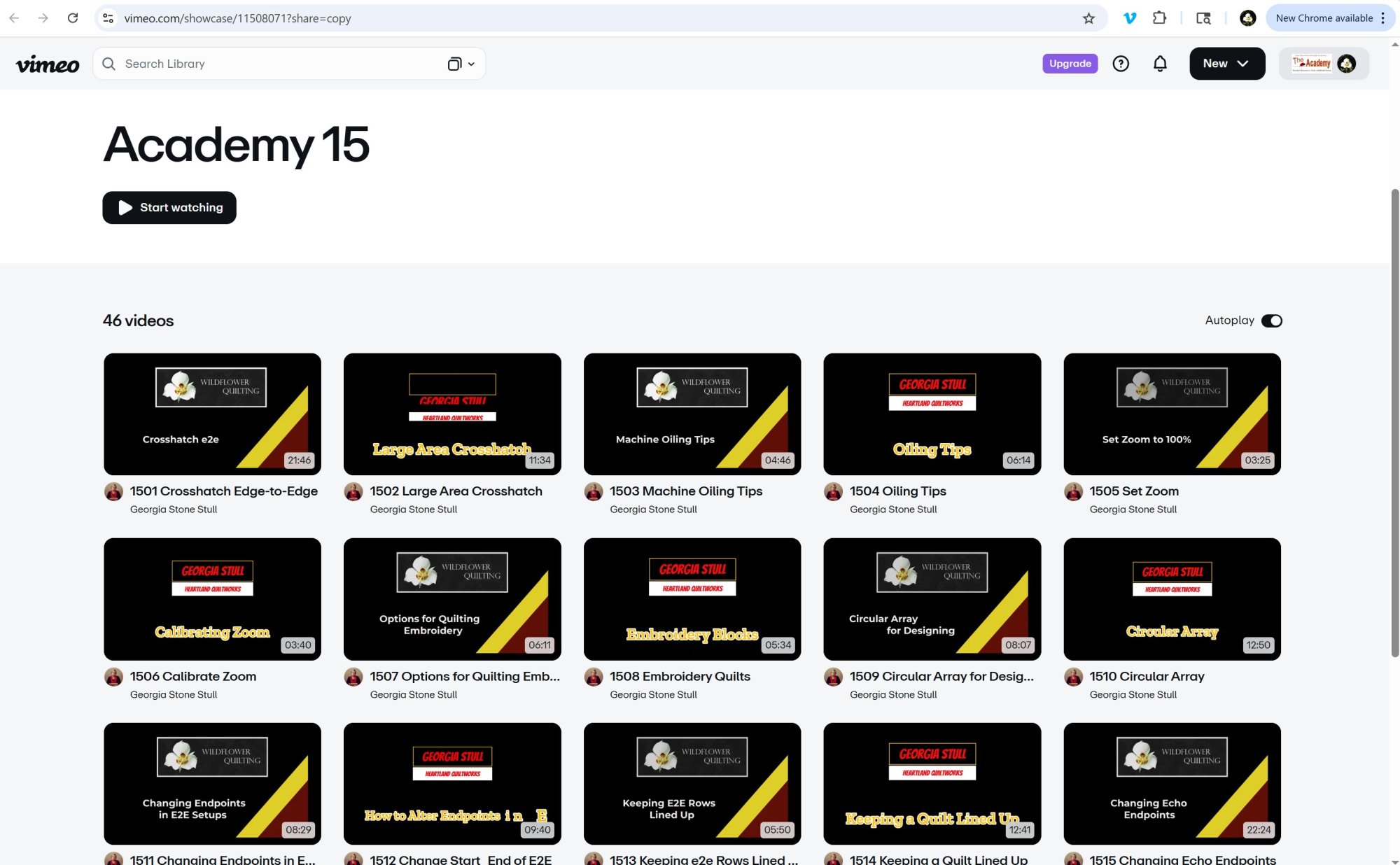Viewport: 1400px width, 865px height.
Task: Play Changing Endpoints in E2E Setups thumbnail
Action: (x=213, y=784)
